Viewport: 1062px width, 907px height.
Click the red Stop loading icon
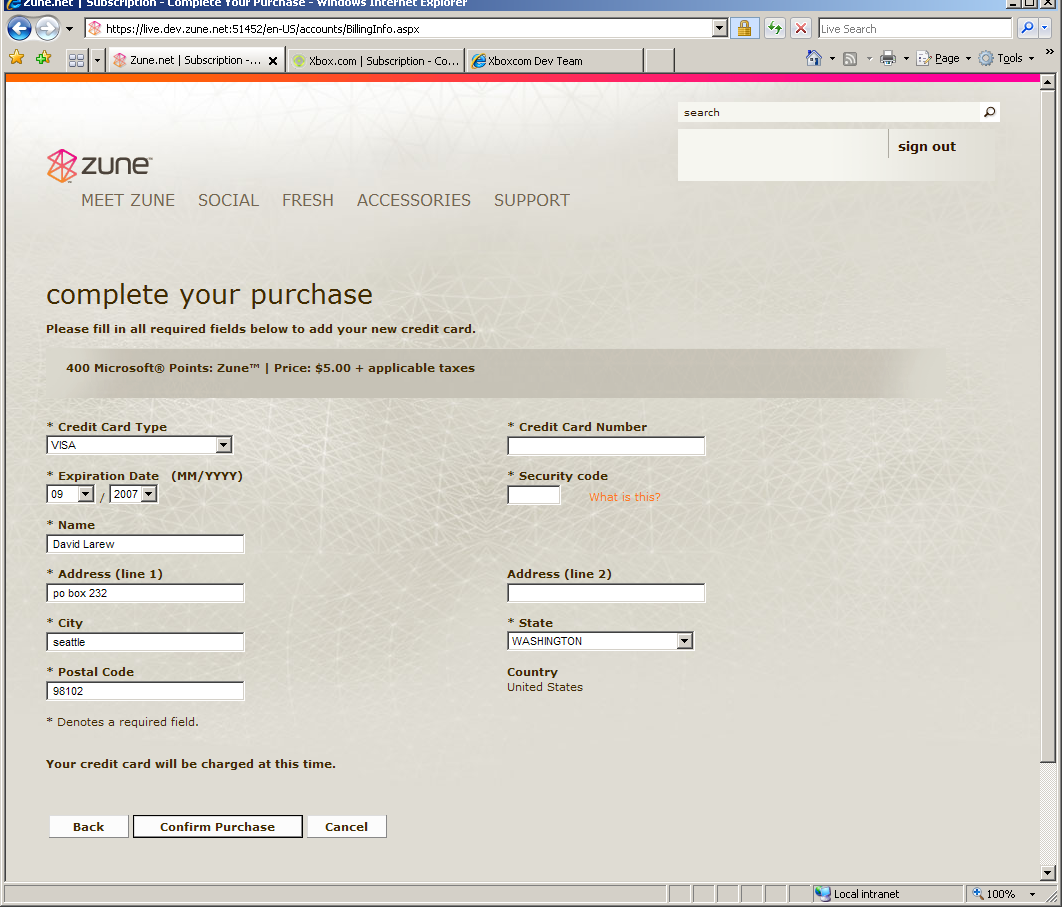(801, 28)
